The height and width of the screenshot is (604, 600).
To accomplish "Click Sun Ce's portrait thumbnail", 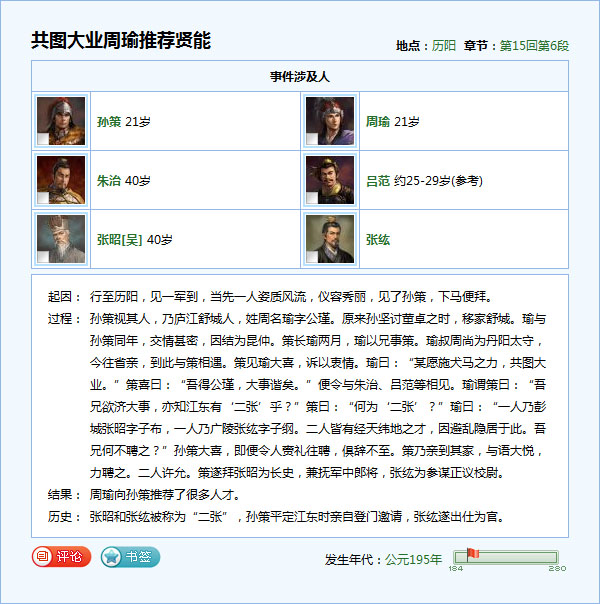I will (61, 121).
